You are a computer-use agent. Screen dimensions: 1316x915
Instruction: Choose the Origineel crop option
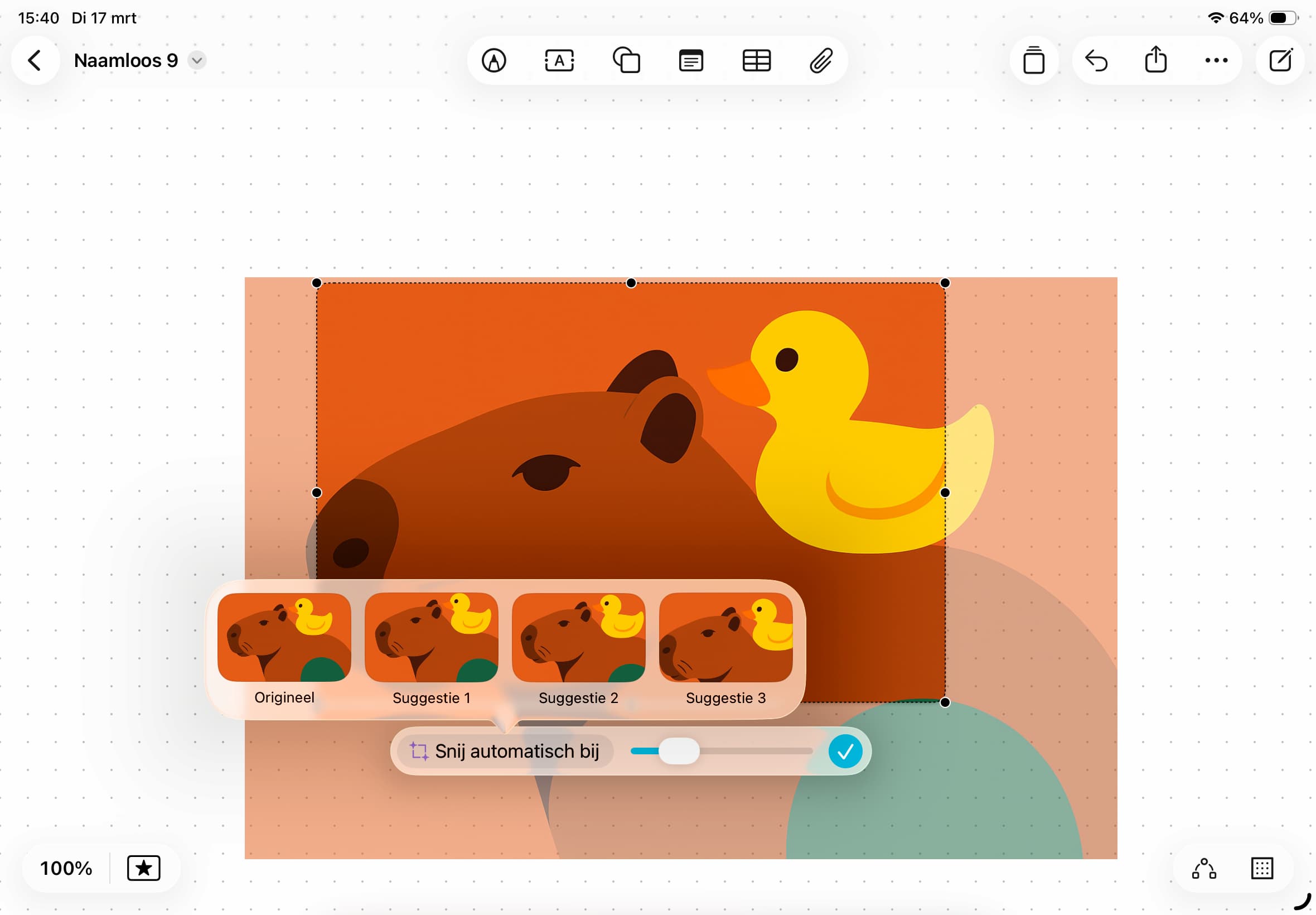point(284,638)
